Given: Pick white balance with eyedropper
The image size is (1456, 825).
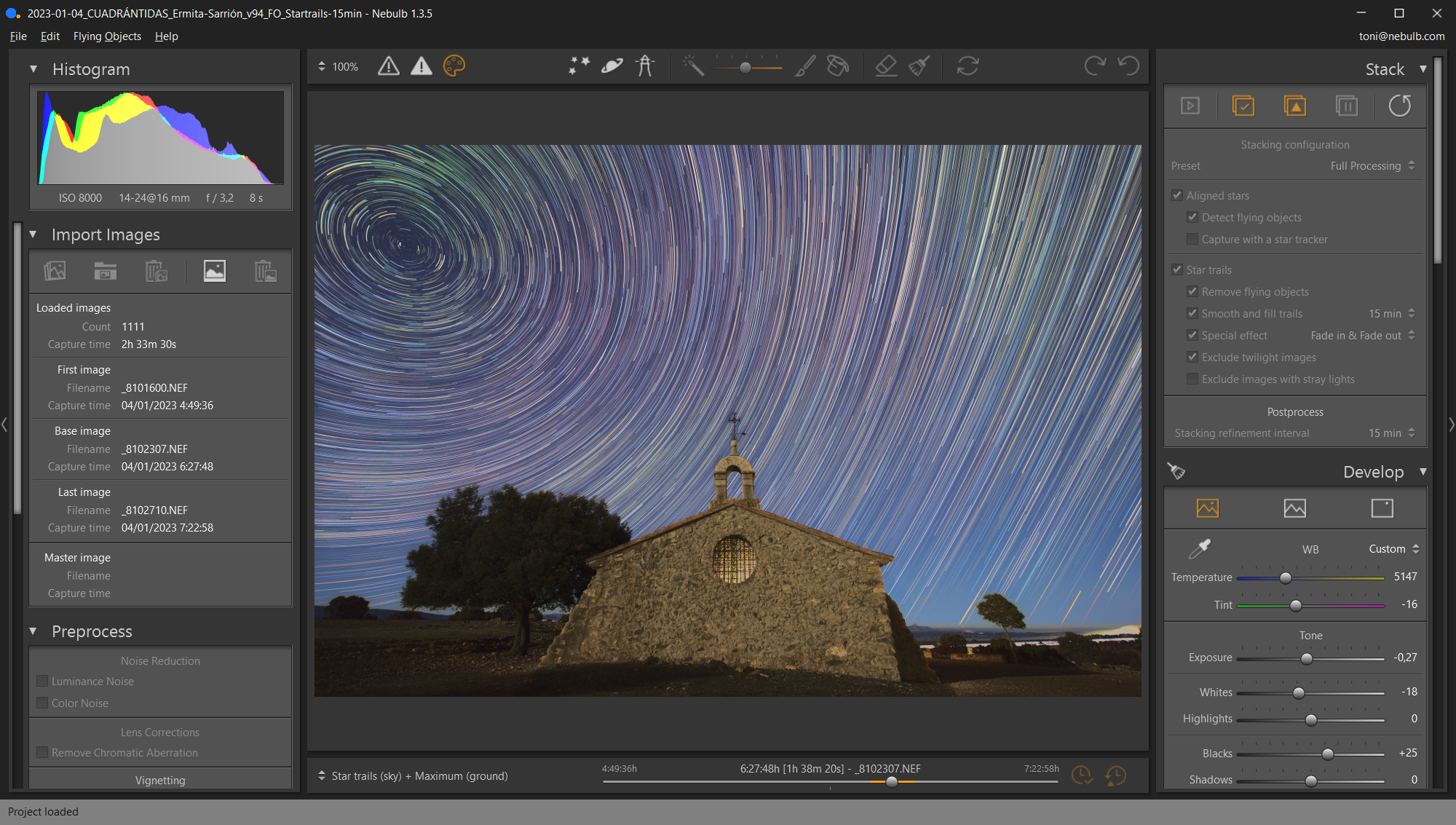Looking at the screenshot, I should (x=1199, y=549).
